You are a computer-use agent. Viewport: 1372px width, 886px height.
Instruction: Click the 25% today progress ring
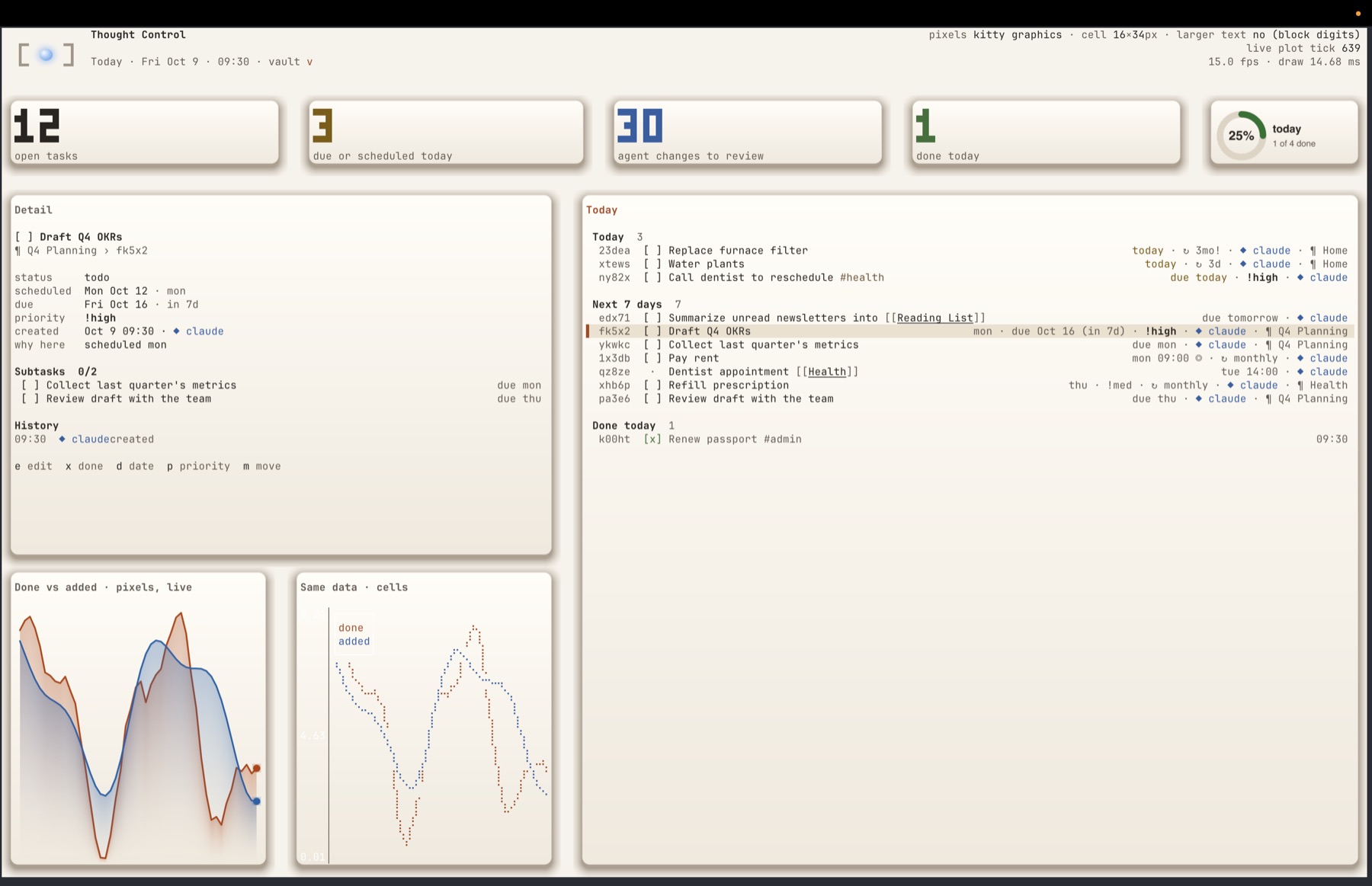click(1241, 136)
